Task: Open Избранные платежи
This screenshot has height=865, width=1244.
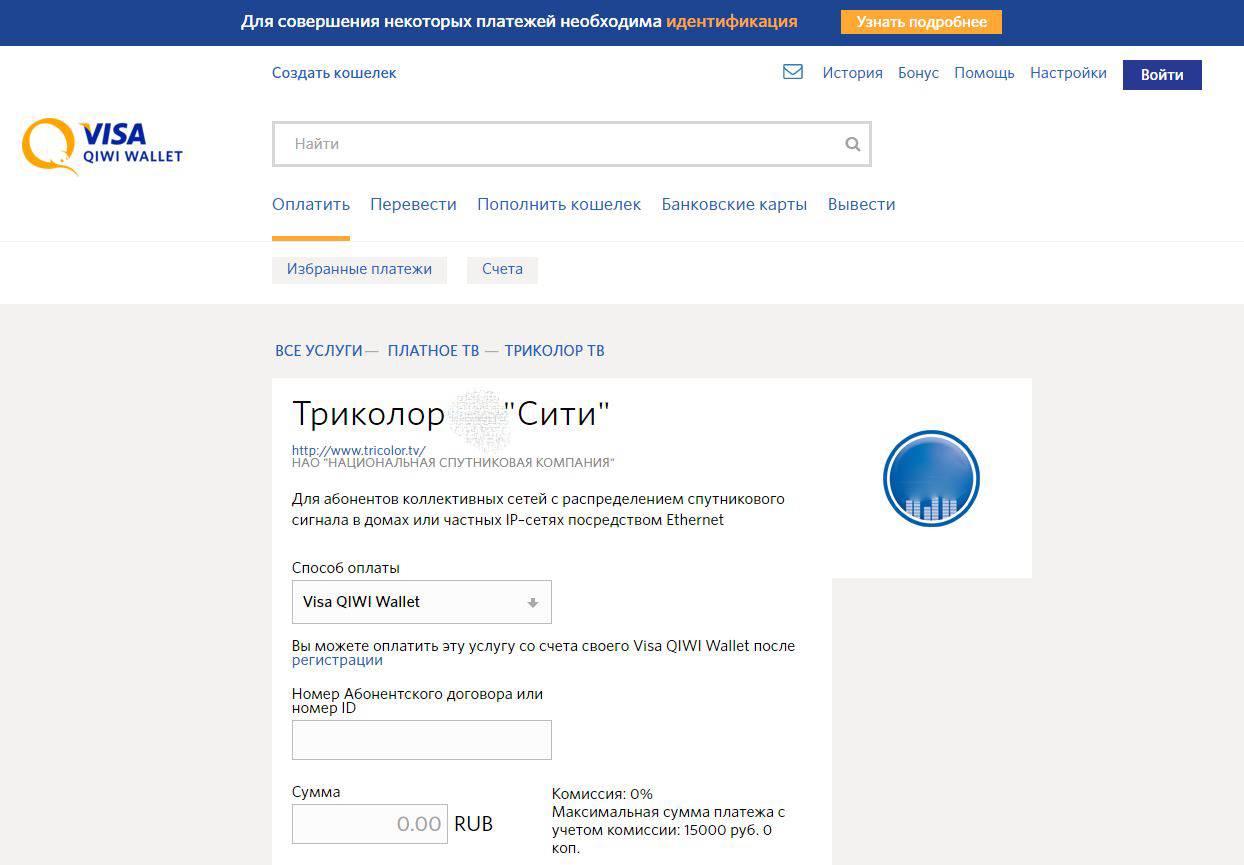Action: [359, 269]
